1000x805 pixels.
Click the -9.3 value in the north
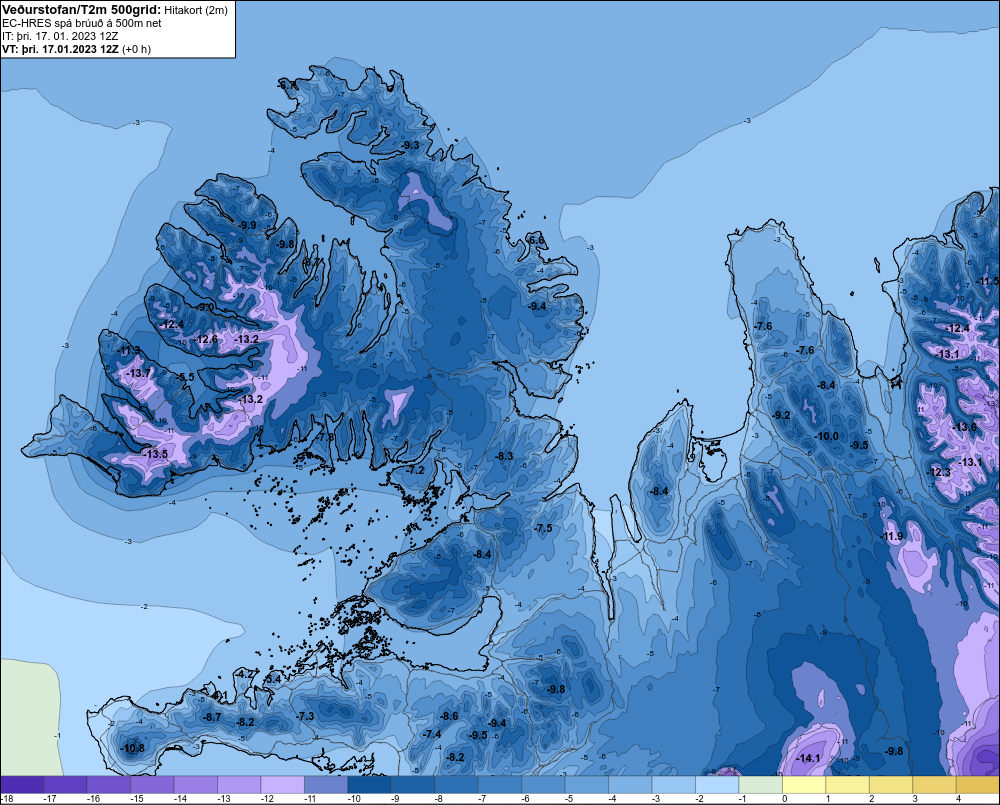(x=410, y=145)
